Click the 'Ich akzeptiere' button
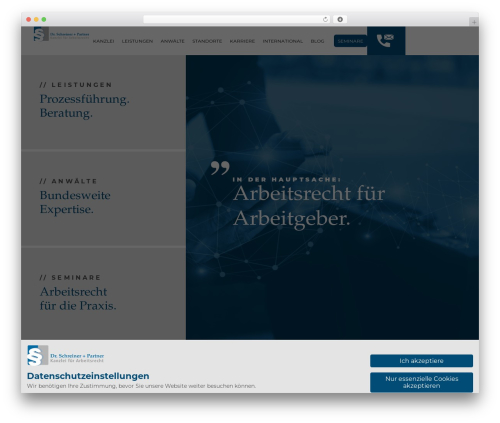Screen dimensions: 500x423 421,361
